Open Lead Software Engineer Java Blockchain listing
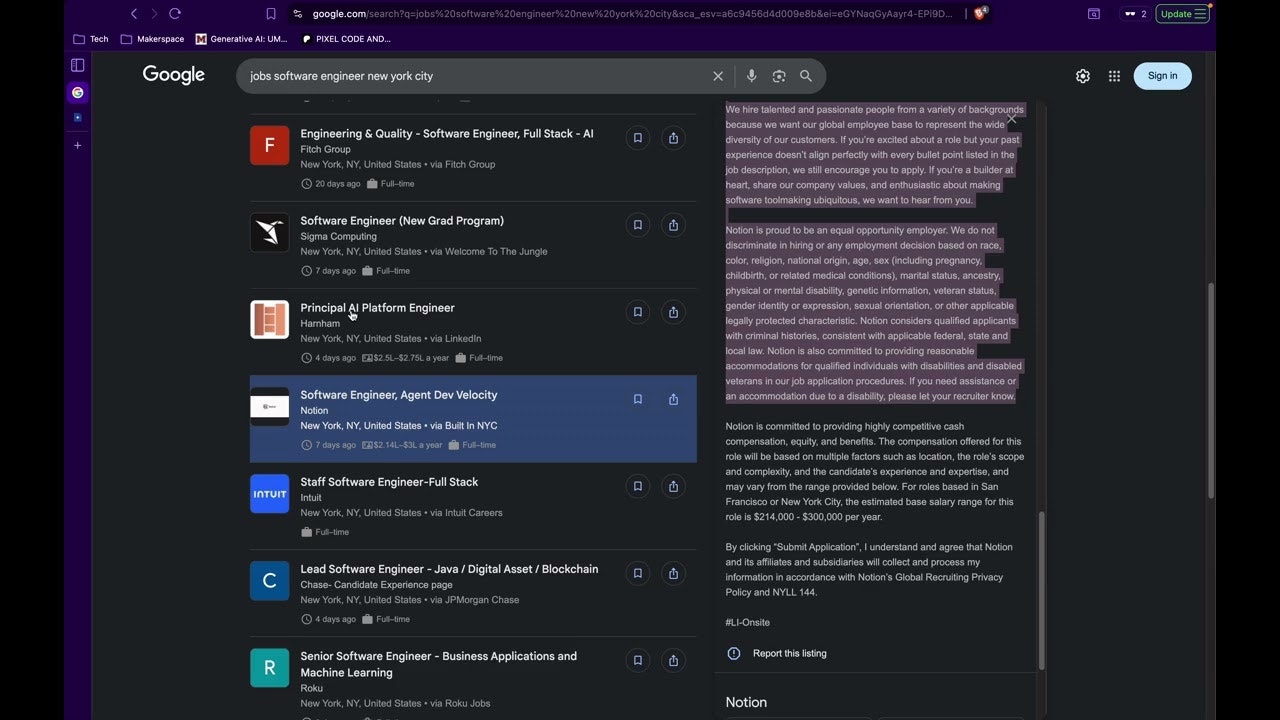 pyautogui.click(x=449, y=569)
